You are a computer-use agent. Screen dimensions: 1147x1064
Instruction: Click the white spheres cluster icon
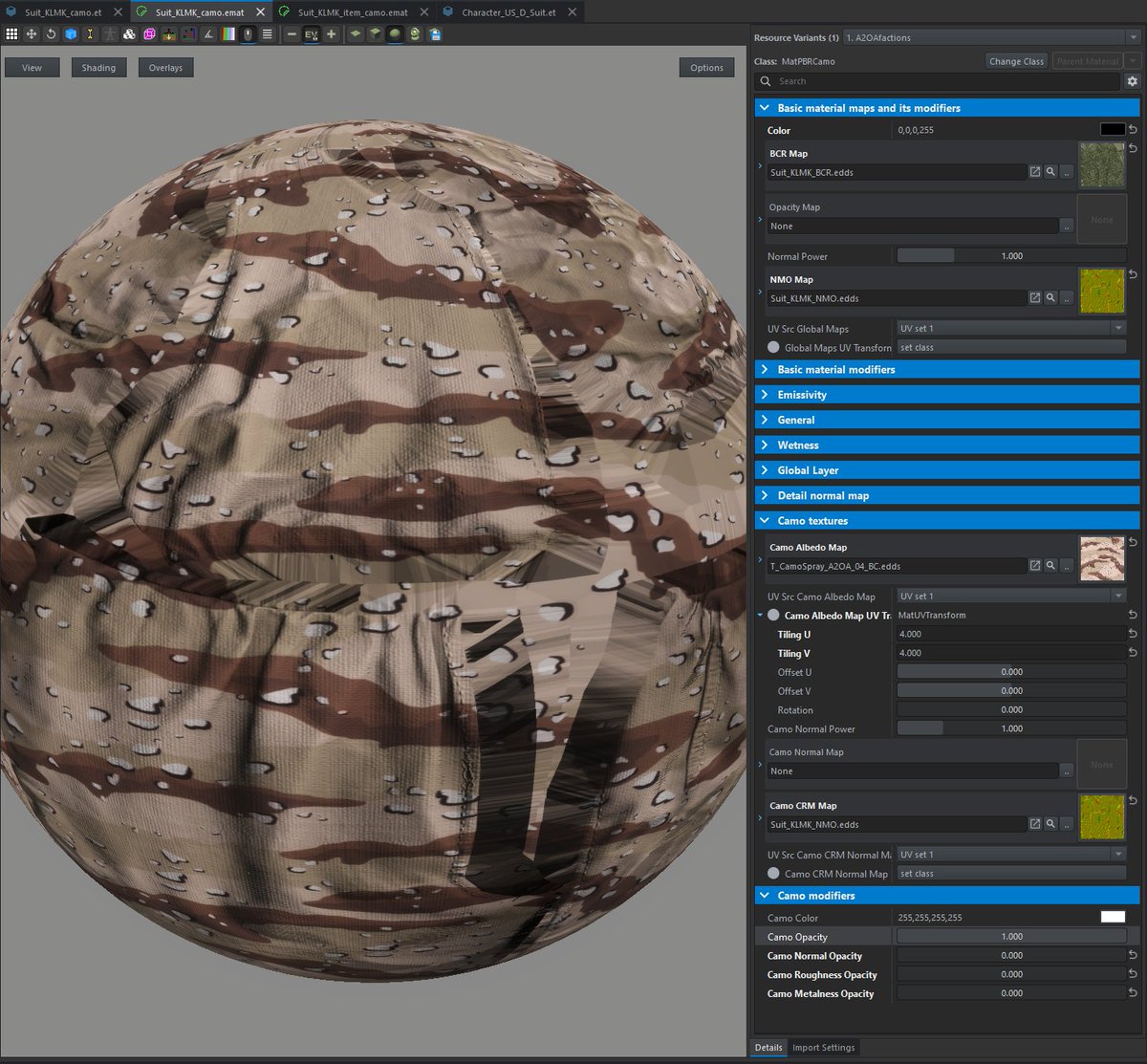click(x=130, y=34)
